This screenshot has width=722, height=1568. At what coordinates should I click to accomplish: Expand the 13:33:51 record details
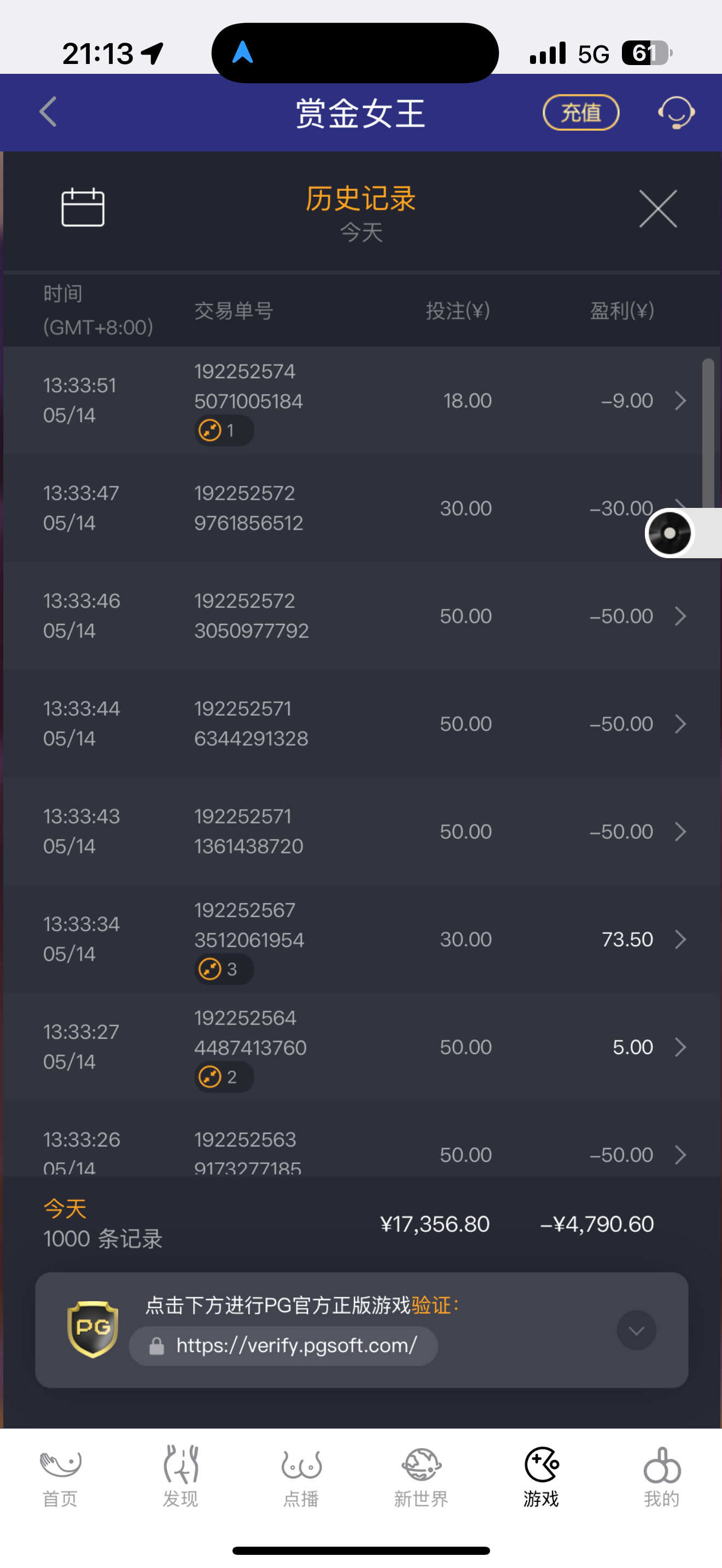point(680,401)
